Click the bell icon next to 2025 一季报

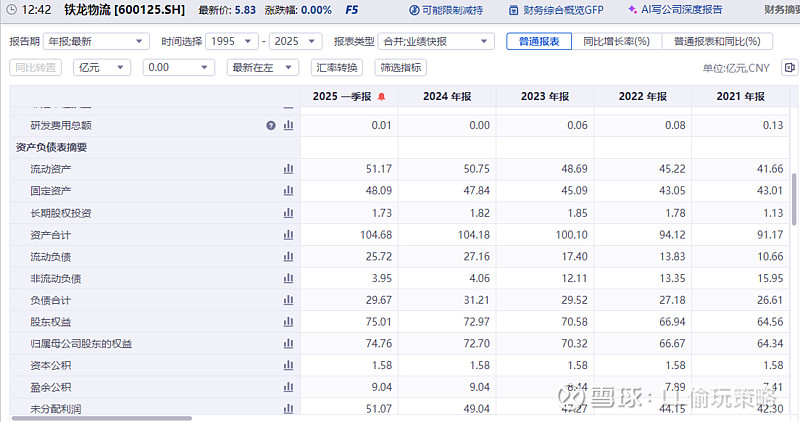[381, 97]
